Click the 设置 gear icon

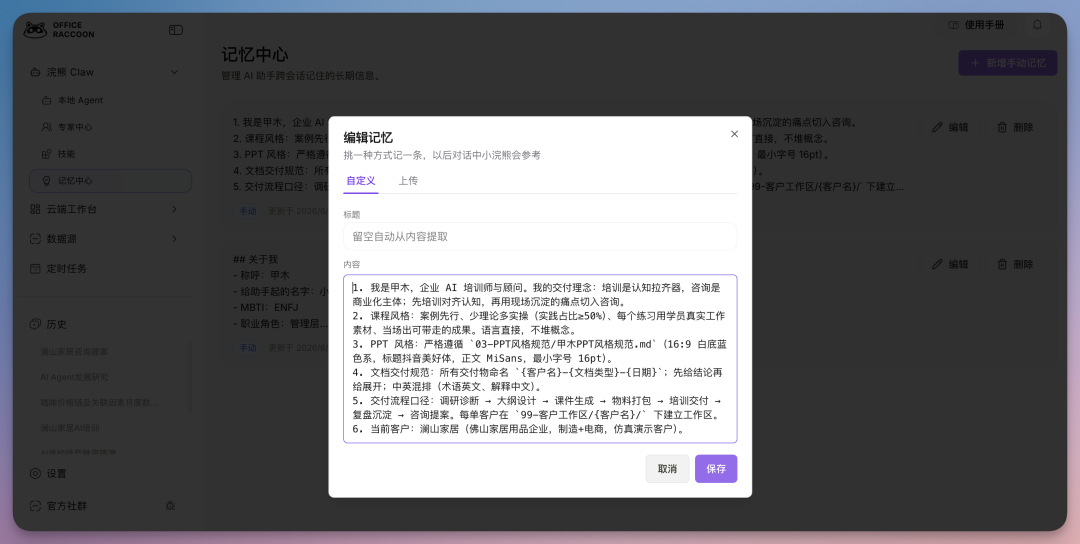click(35, 473)
